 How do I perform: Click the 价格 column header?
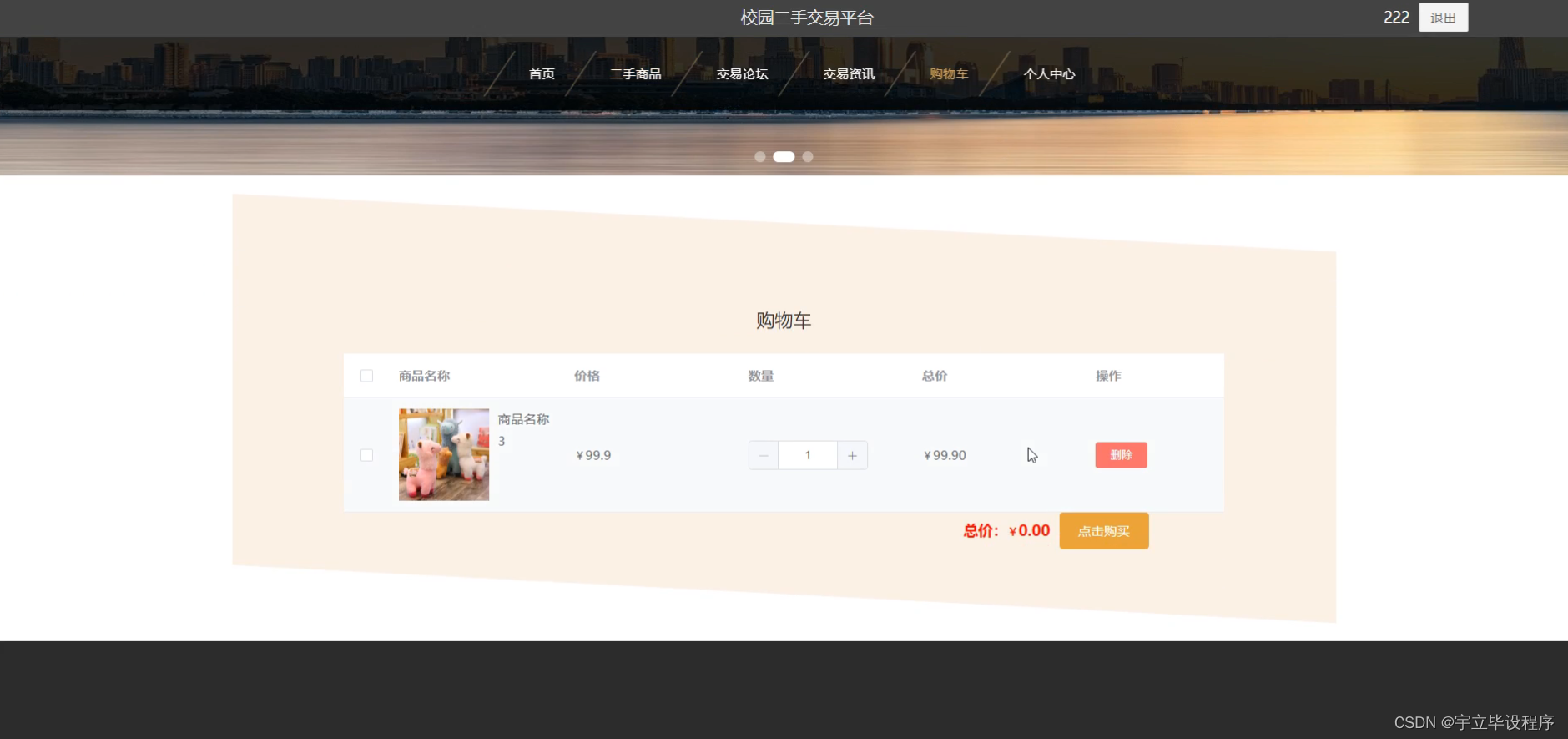pyautogui.click(x=587, y=376)
